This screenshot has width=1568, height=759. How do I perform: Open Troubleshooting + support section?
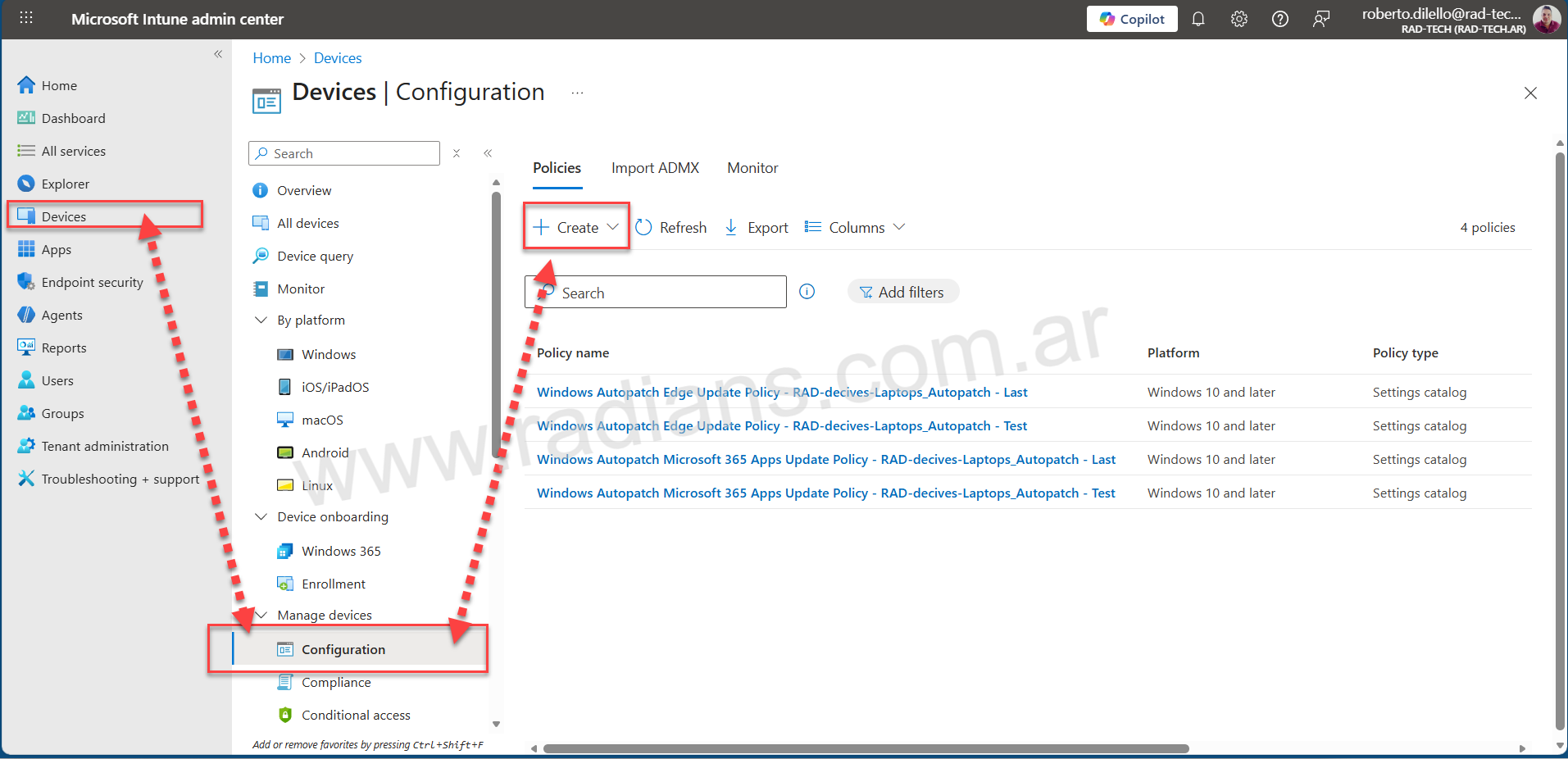coord(120,479)
